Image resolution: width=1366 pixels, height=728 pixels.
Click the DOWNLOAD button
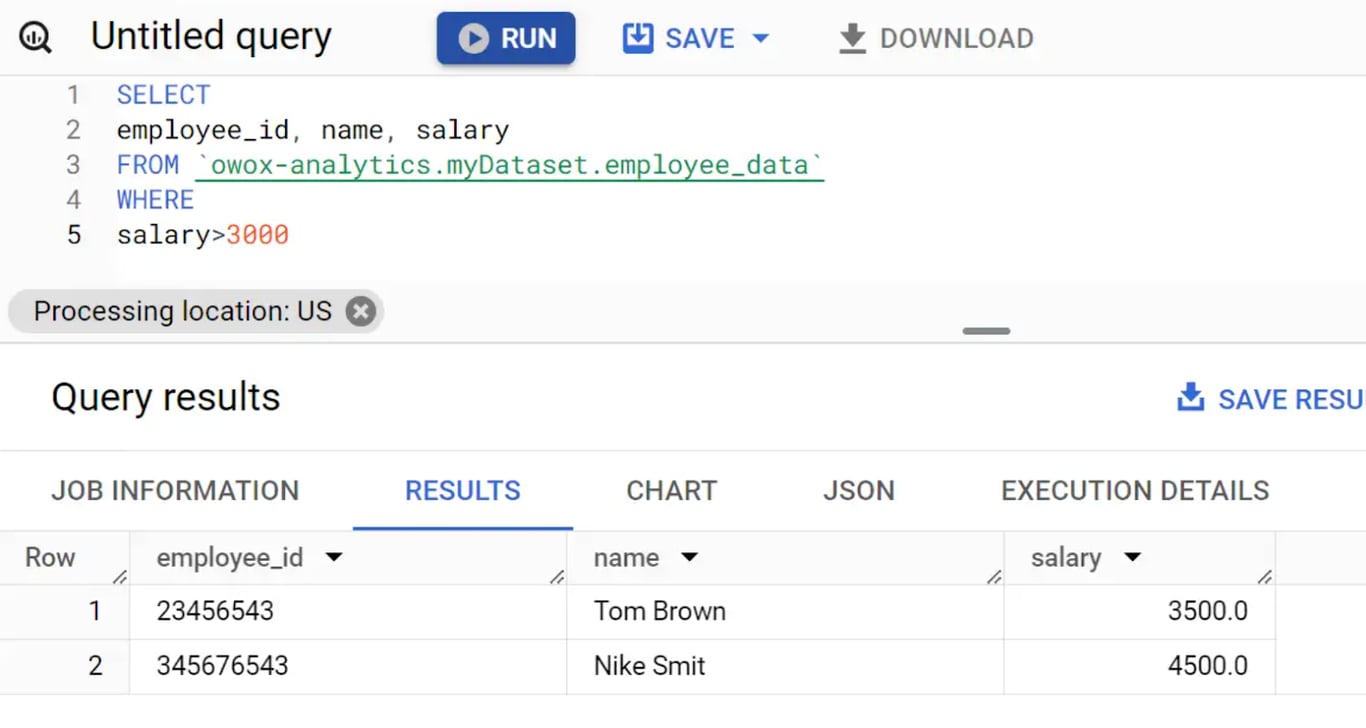tap(935, 39)
